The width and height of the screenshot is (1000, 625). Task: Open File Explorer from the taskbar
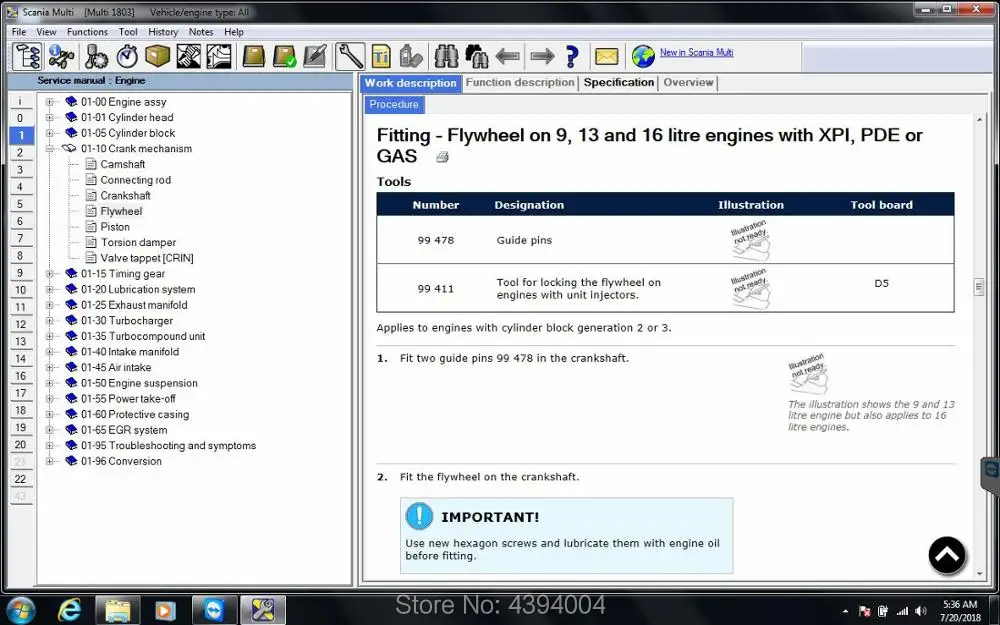click(117, 610)
